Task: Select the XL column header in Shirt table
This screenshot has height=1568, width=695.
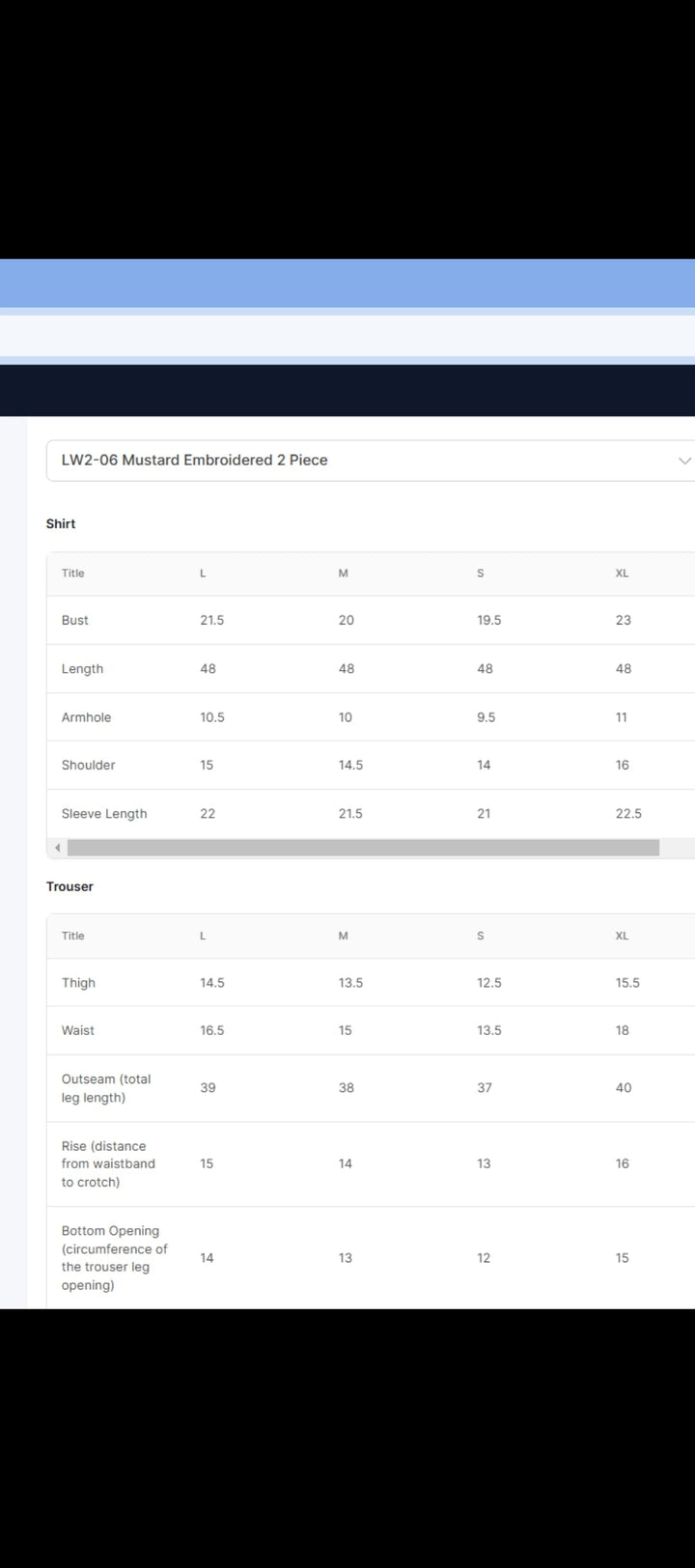Action: (x=622, y=574)
